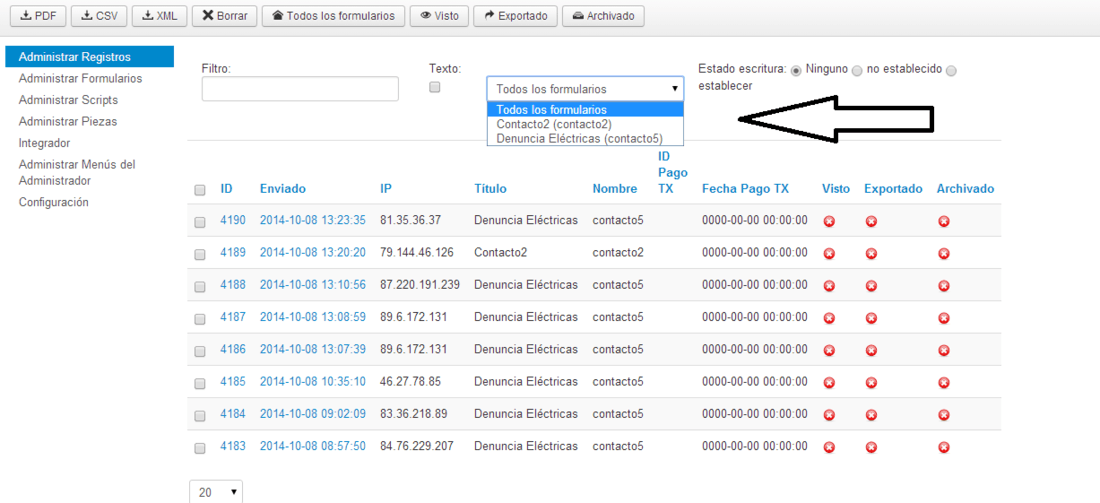
Task: Sort table by ID column
Action: pyautogui.click(x=227, y=189)
